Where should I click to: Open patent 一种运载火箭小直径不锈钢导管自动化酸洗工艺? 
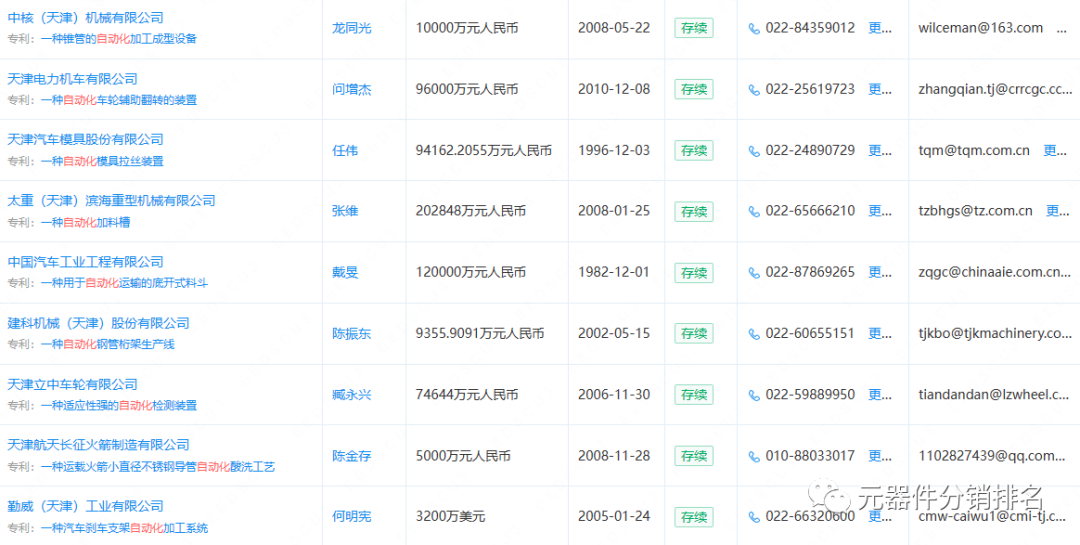(x=158, y=467)
